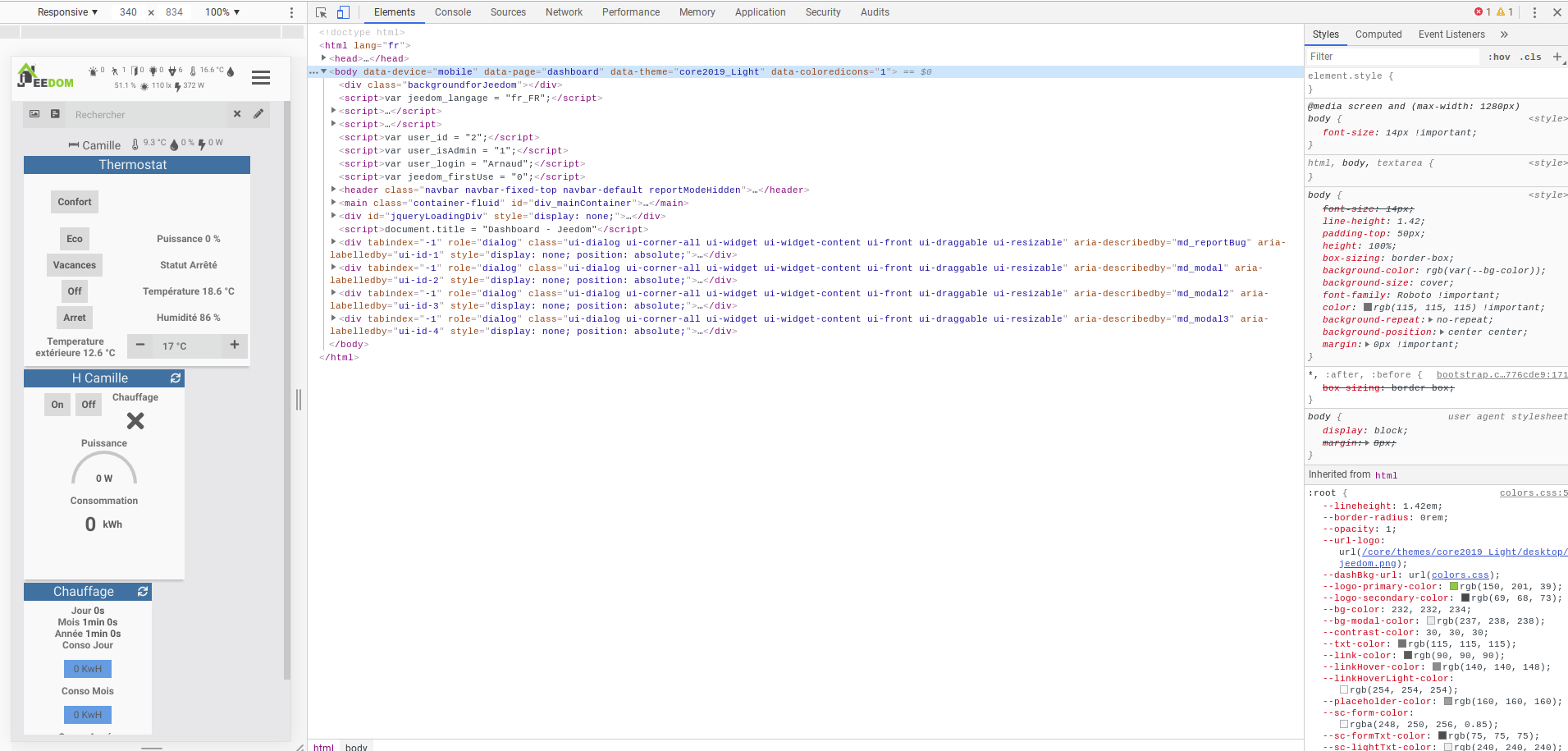The image size is (1568, 751).
Task: Select the Confort thermostat mode
Action: click(x=75, y=202)
